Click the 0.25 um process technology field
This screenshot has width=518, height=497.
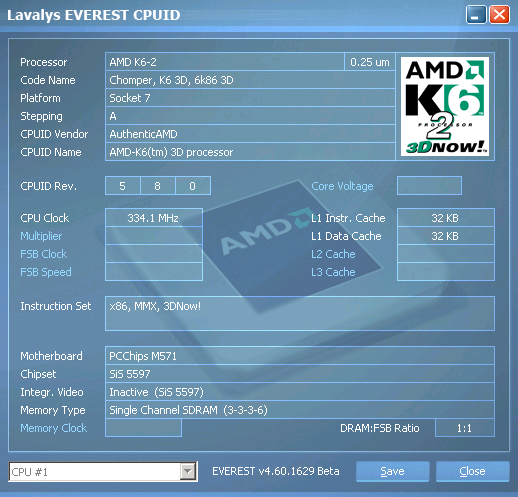(x=370, y=62)
